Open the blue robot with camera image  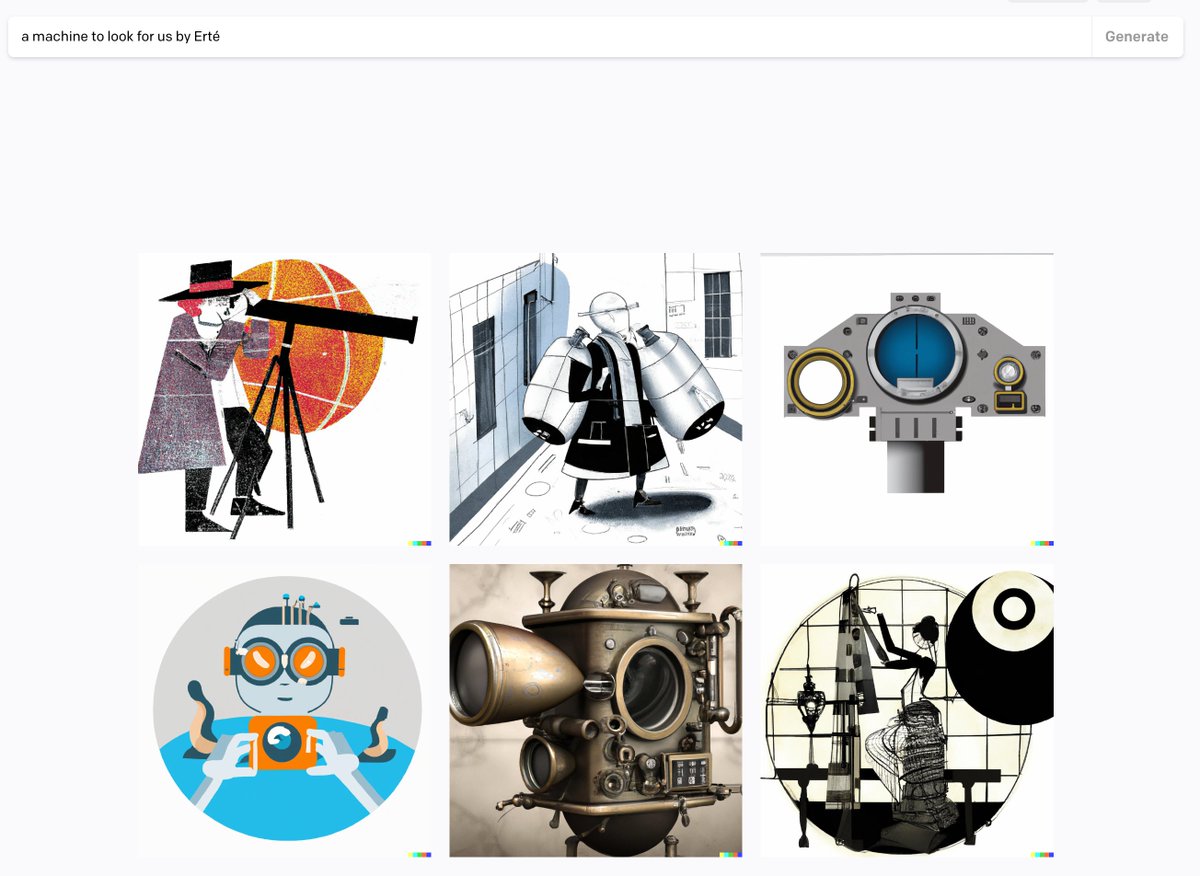point(285,711)
